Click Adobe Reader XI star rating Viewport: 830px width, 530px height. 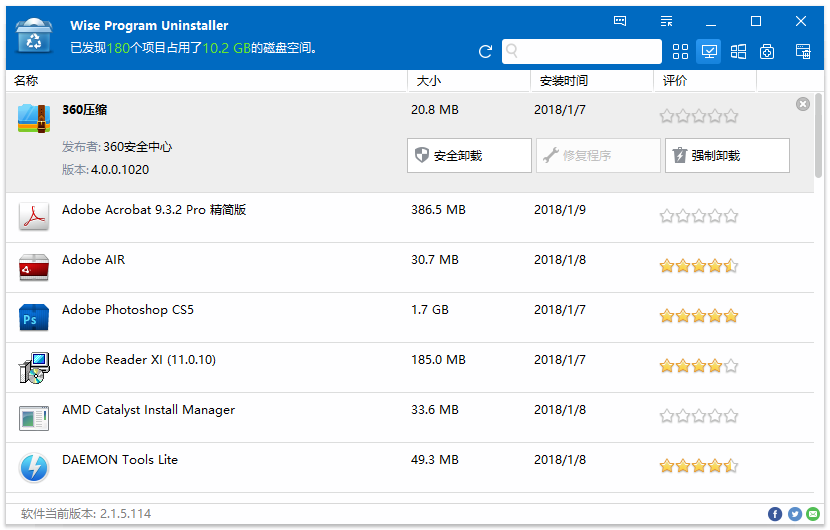pos(699,366)
